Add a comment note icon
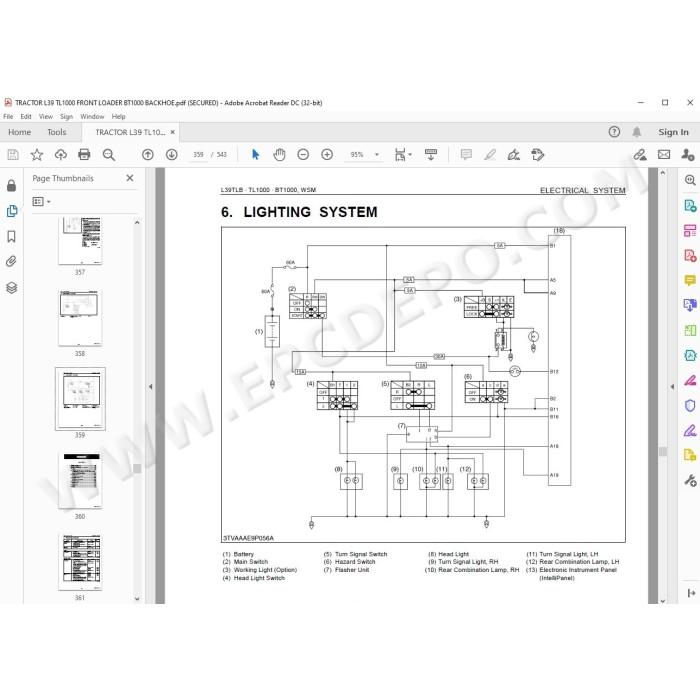700x700 pixels. coord(466,155)
